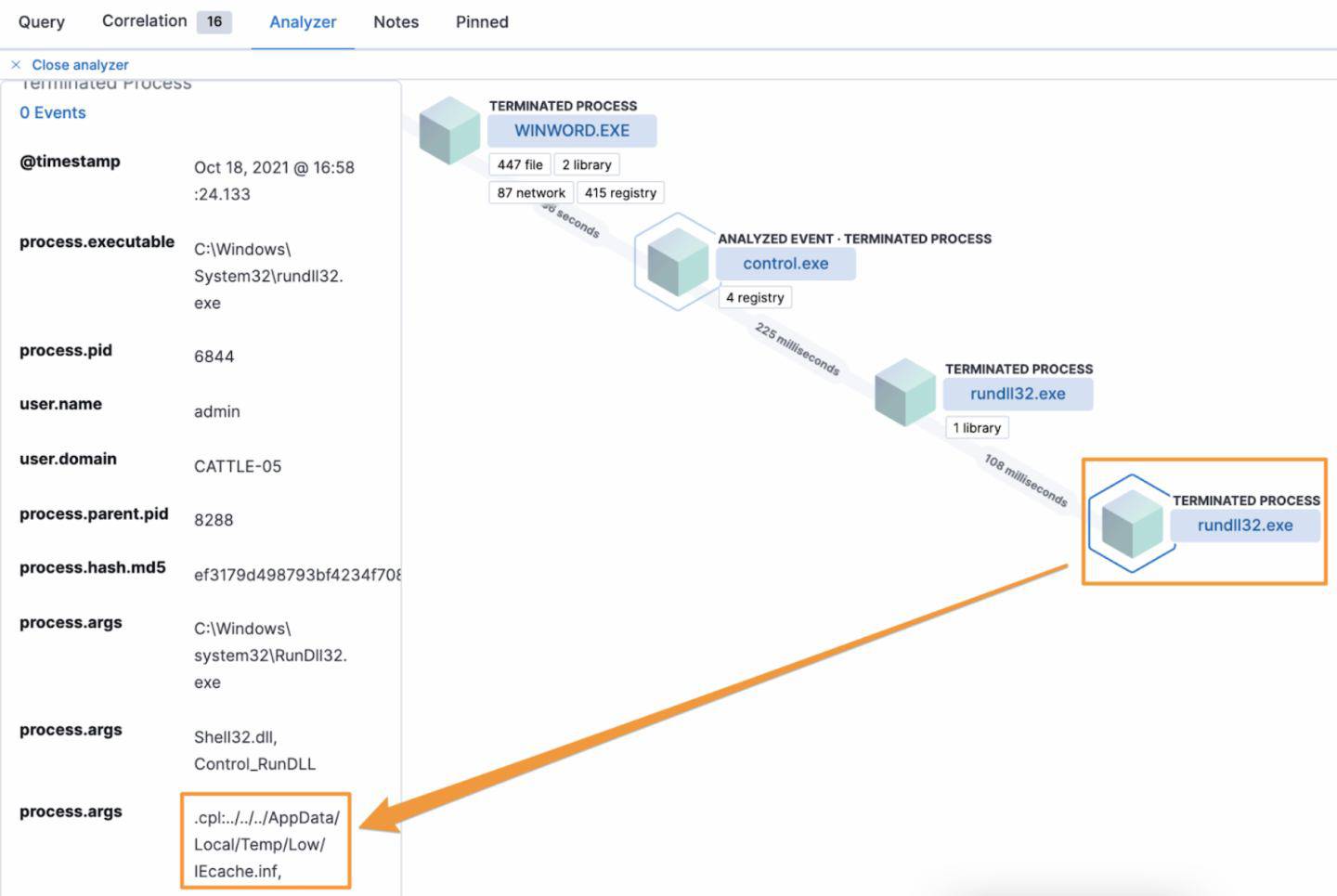Screen dimensions: 1337x896
Task: Click the control.exe process name label
Action: click(x=785, y=264)
